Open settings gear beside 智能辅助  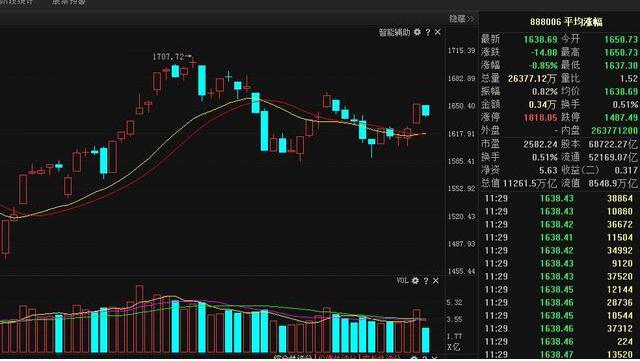click(x=417, y=32)
